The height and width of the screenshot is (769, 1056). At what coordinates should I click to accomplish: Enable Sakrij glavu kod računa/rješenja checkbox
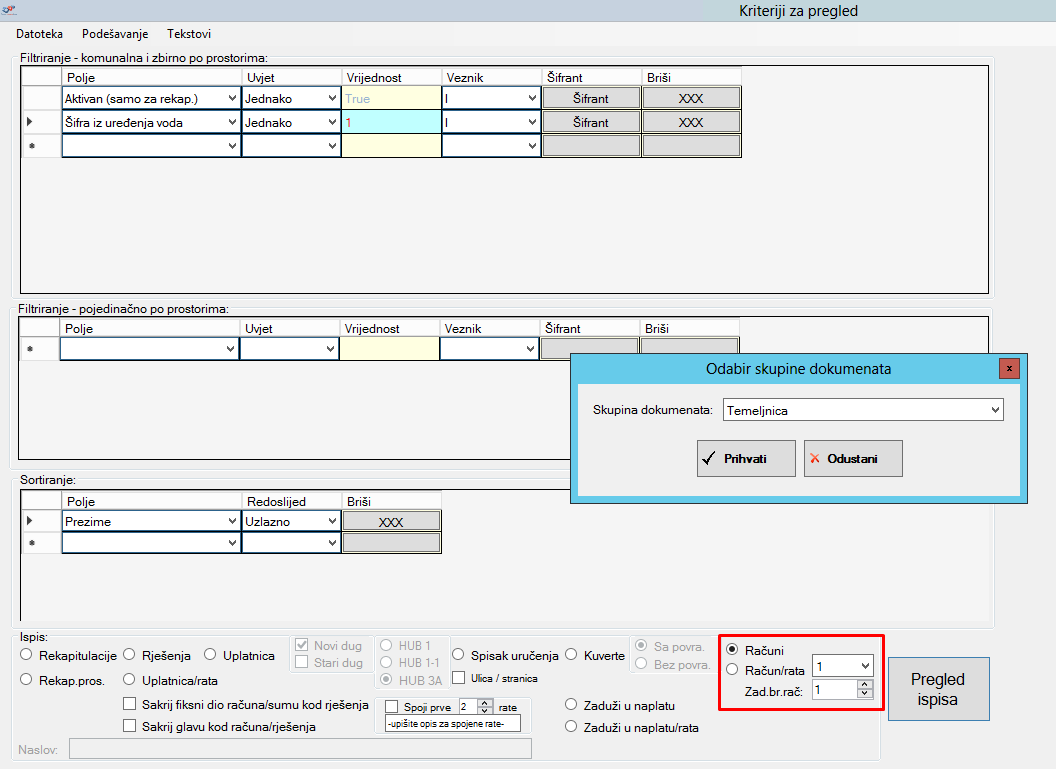point(129,727)
